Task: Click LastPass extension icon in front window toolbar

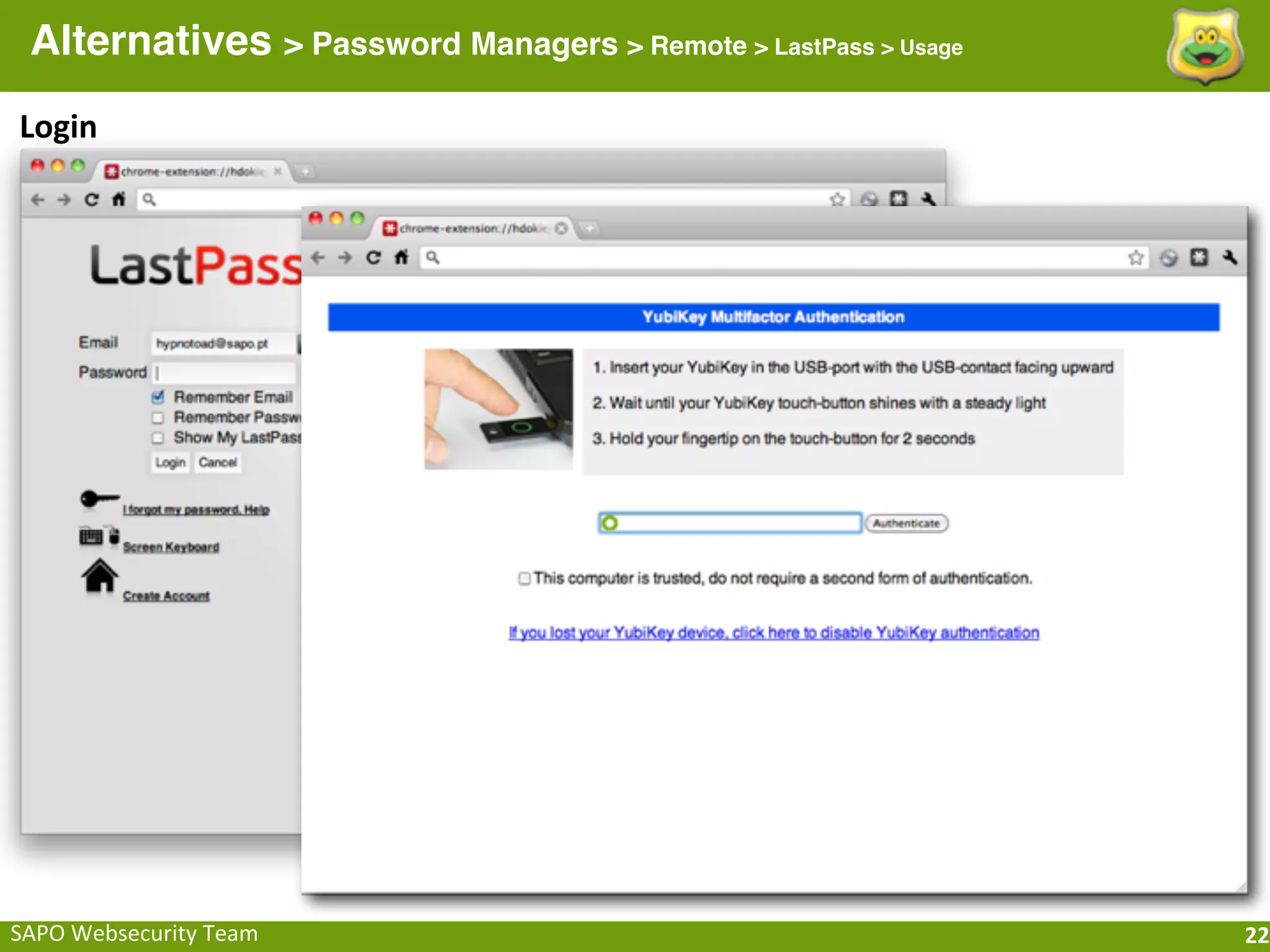Action: pos(1199,257)
